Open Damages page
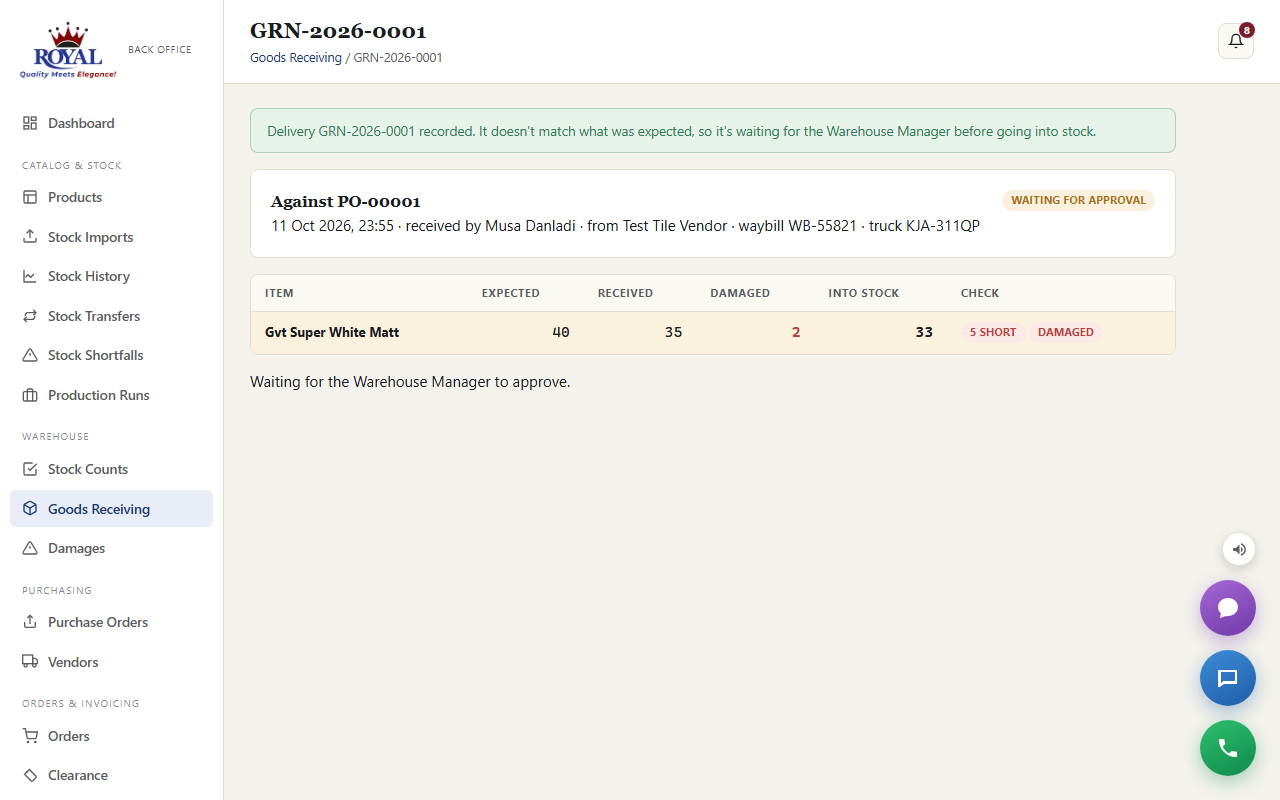This screenshot has width=1280, height=800. coord(111,548)
